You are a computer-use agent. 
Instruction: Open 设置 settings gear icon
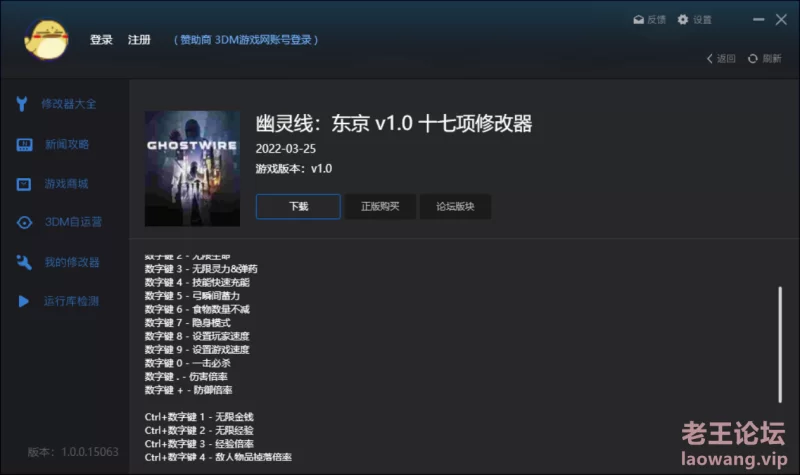(x=683, y=19)
